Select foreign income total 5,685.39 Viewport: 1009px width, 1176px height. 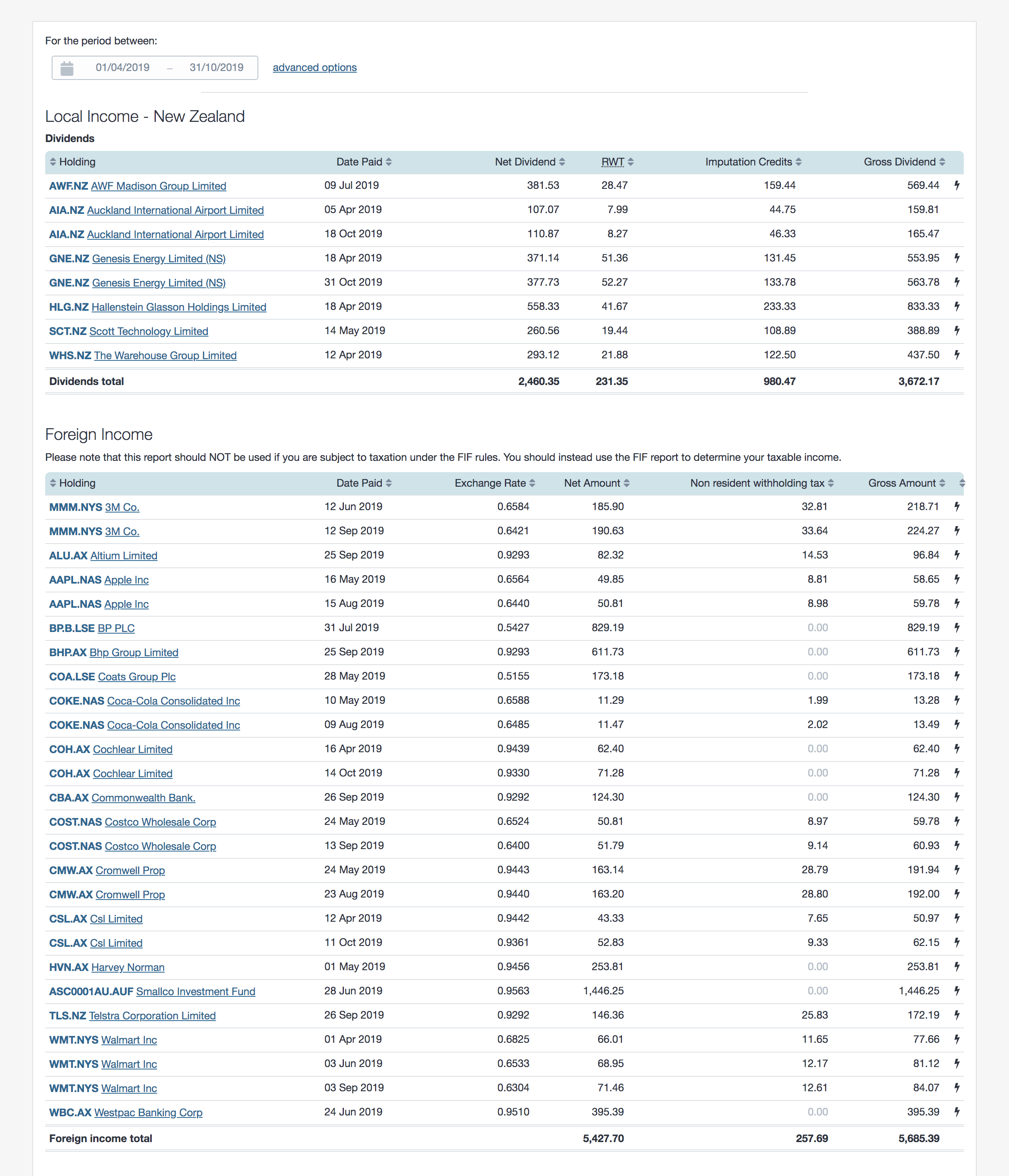tap(918, 1138)
